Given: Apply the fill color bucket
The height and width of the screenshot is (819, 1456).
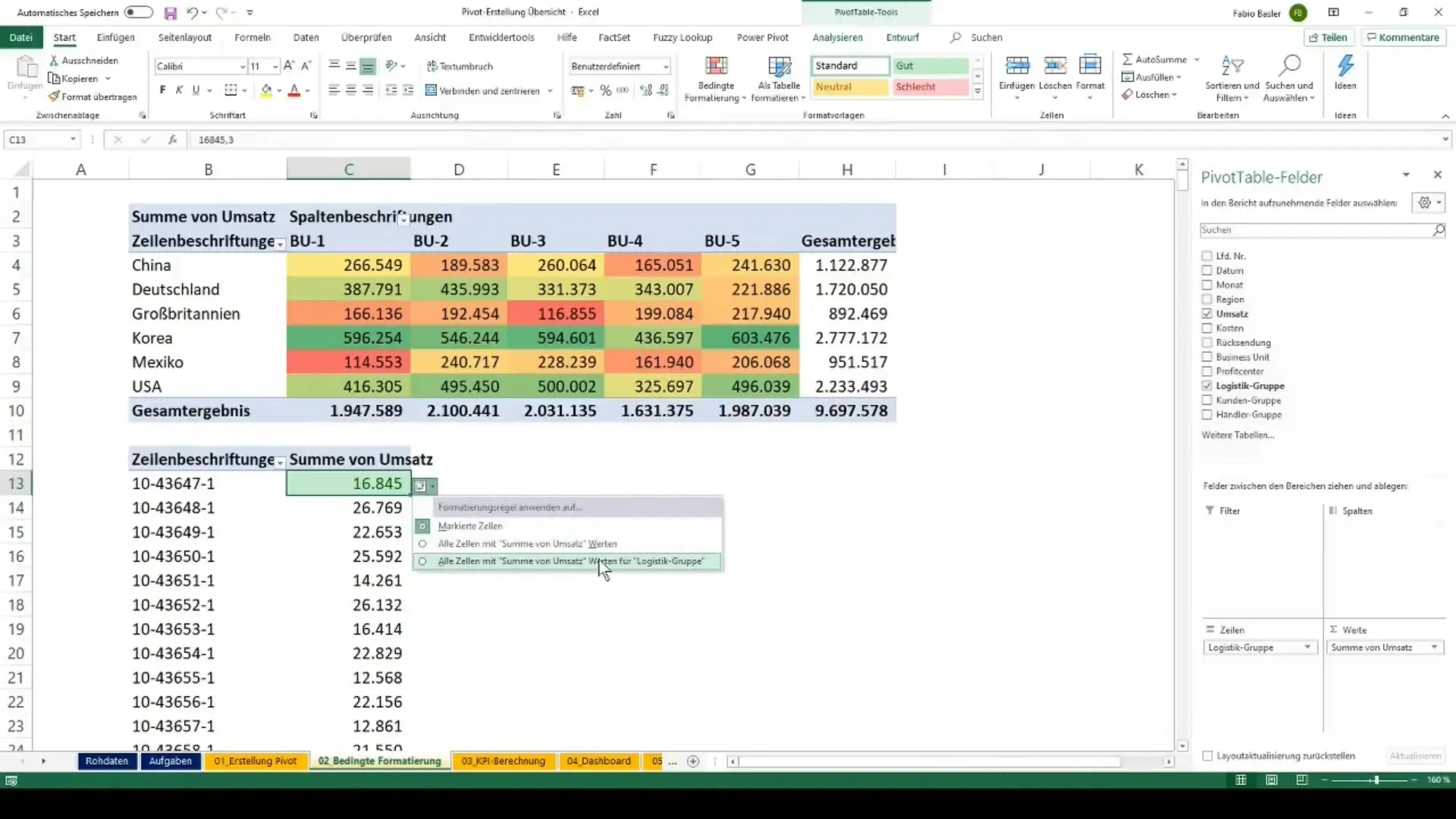Looking at the screenshot, I should (266, 90).
